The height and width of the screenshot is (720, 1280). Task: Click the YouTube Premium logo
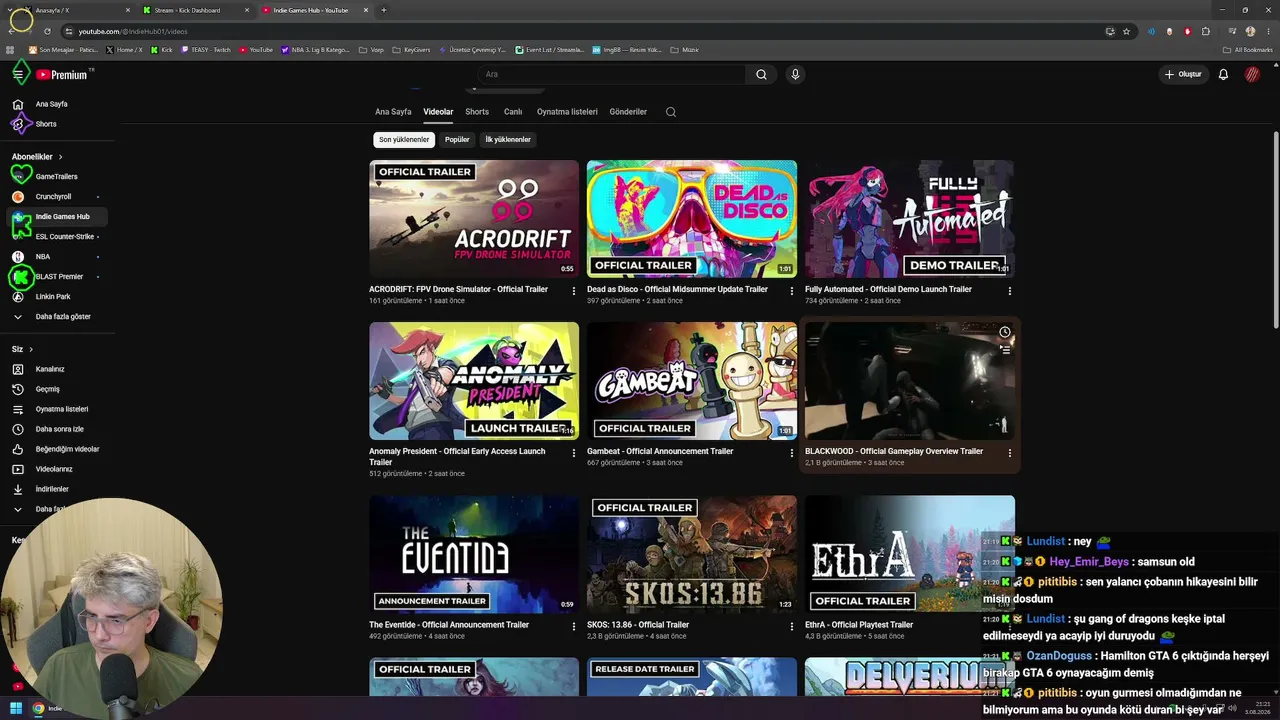[x=62, y=75]
